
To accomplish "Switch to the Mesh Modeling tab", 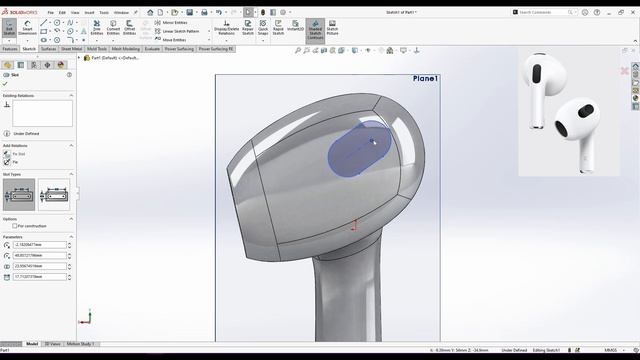I will coord(126,49).
